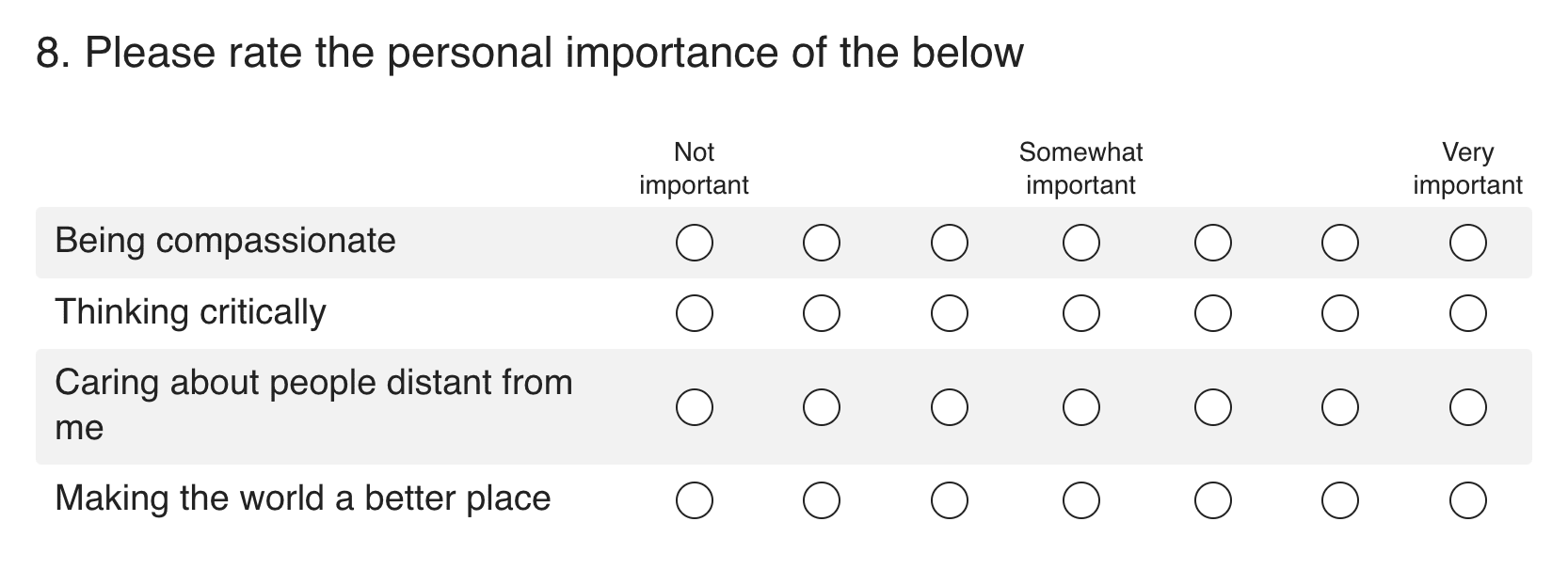Select 'Somewhat important' for Caring about distant people
Viewport: 1568px width, 585px height.
(1081, 407)
